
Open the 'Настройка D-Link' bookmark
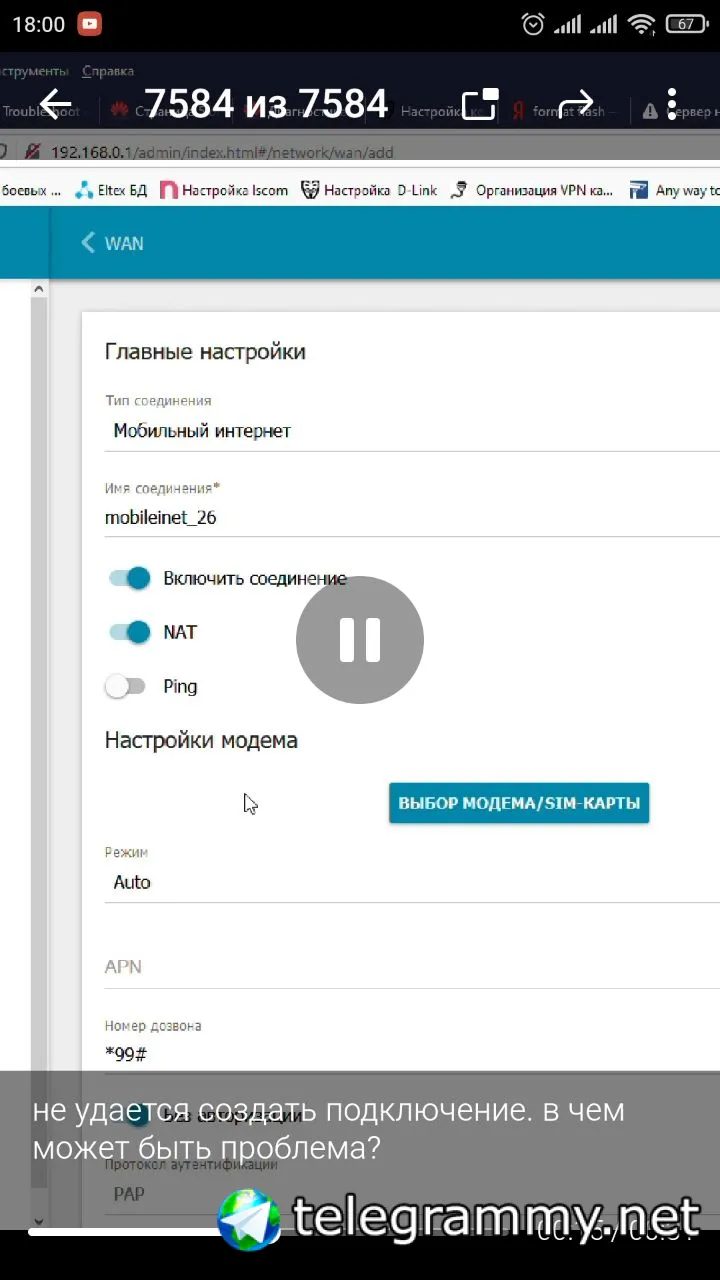coord(369,190)
